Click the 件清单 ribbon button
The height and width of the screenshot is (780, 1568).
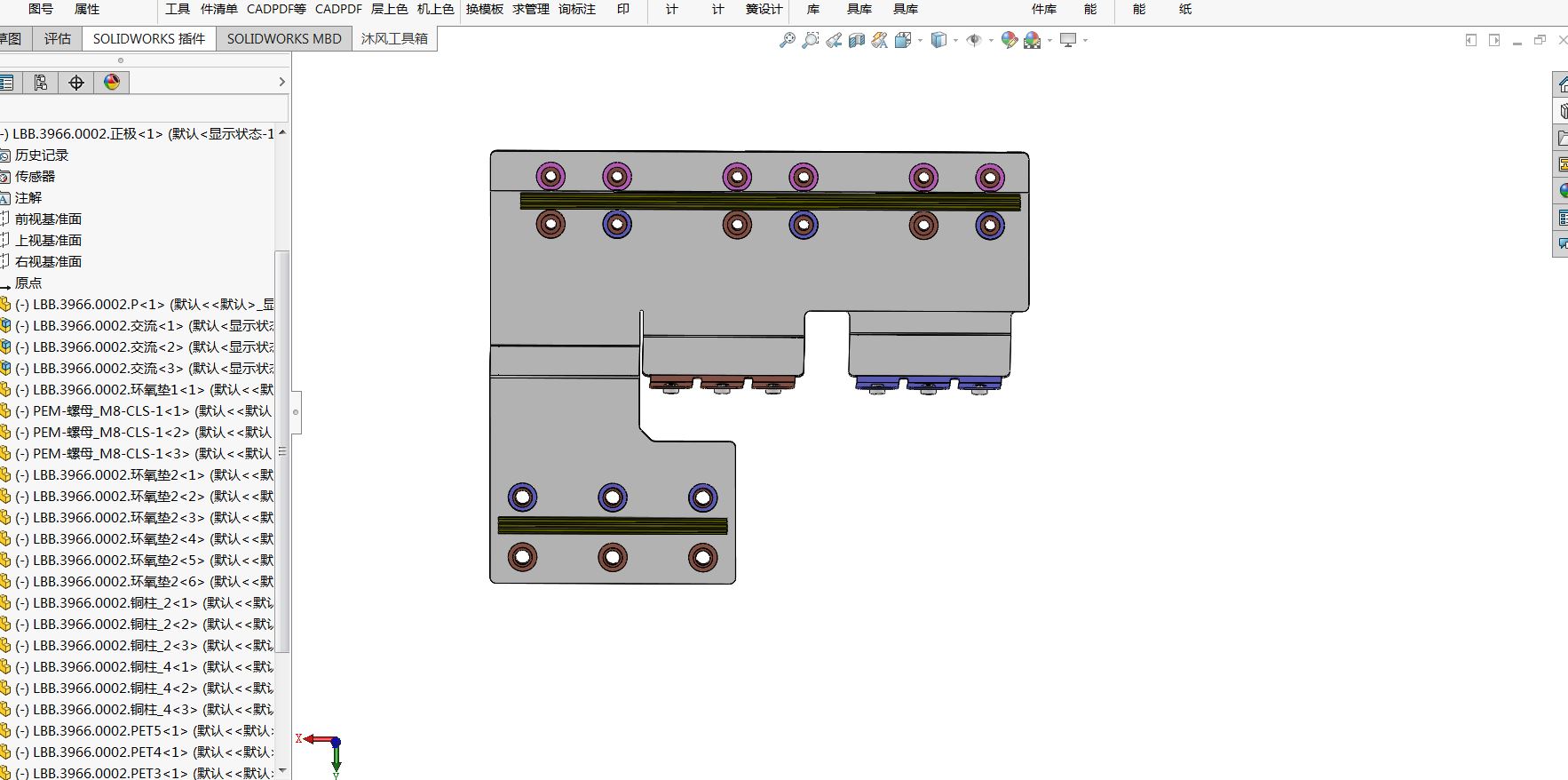click(219, 9)
